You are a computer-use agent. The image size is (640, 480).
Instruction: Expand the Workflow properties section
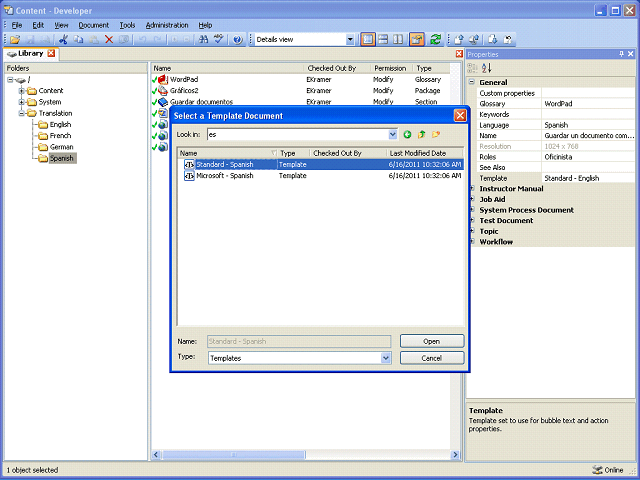click(472, 242)
